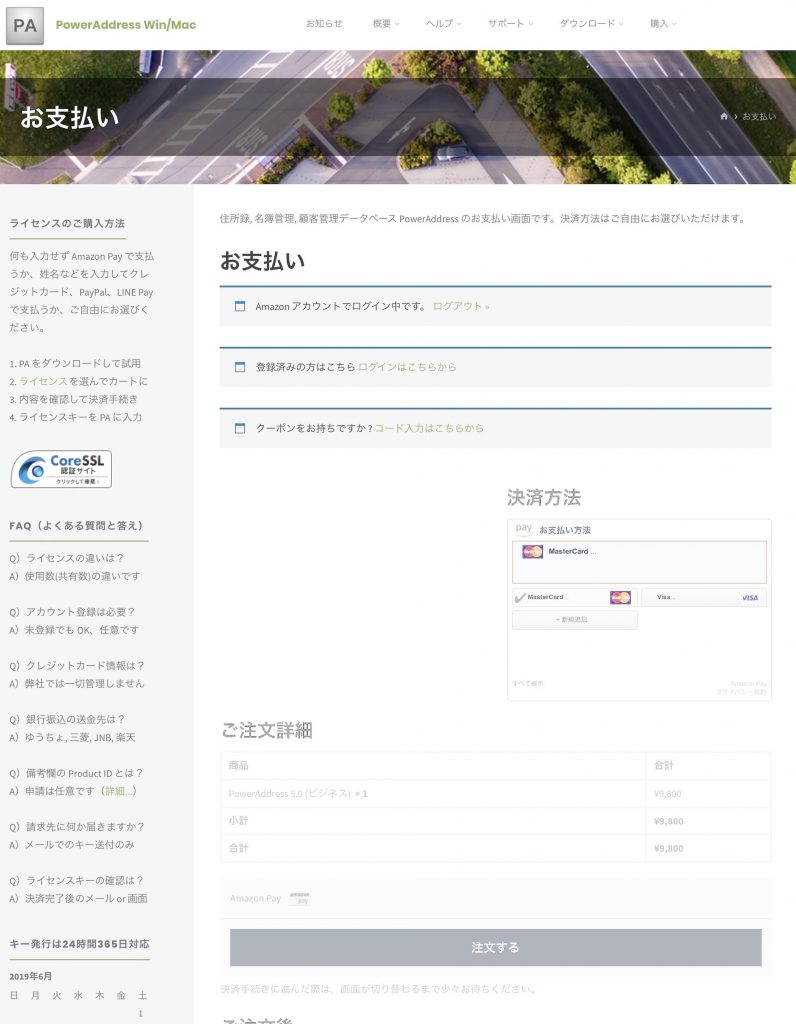Expand the 購入 dropdown menu
Image resolution: width=796 pixels, height=1024 pixels.
663,24
